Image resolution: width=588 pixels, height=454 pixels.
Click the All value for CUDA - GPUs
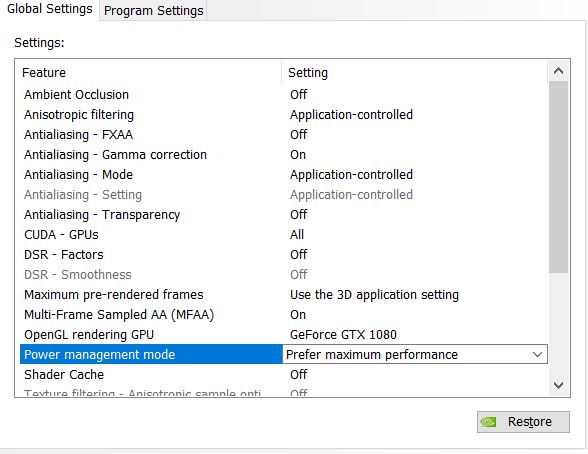tap(297, 235)
